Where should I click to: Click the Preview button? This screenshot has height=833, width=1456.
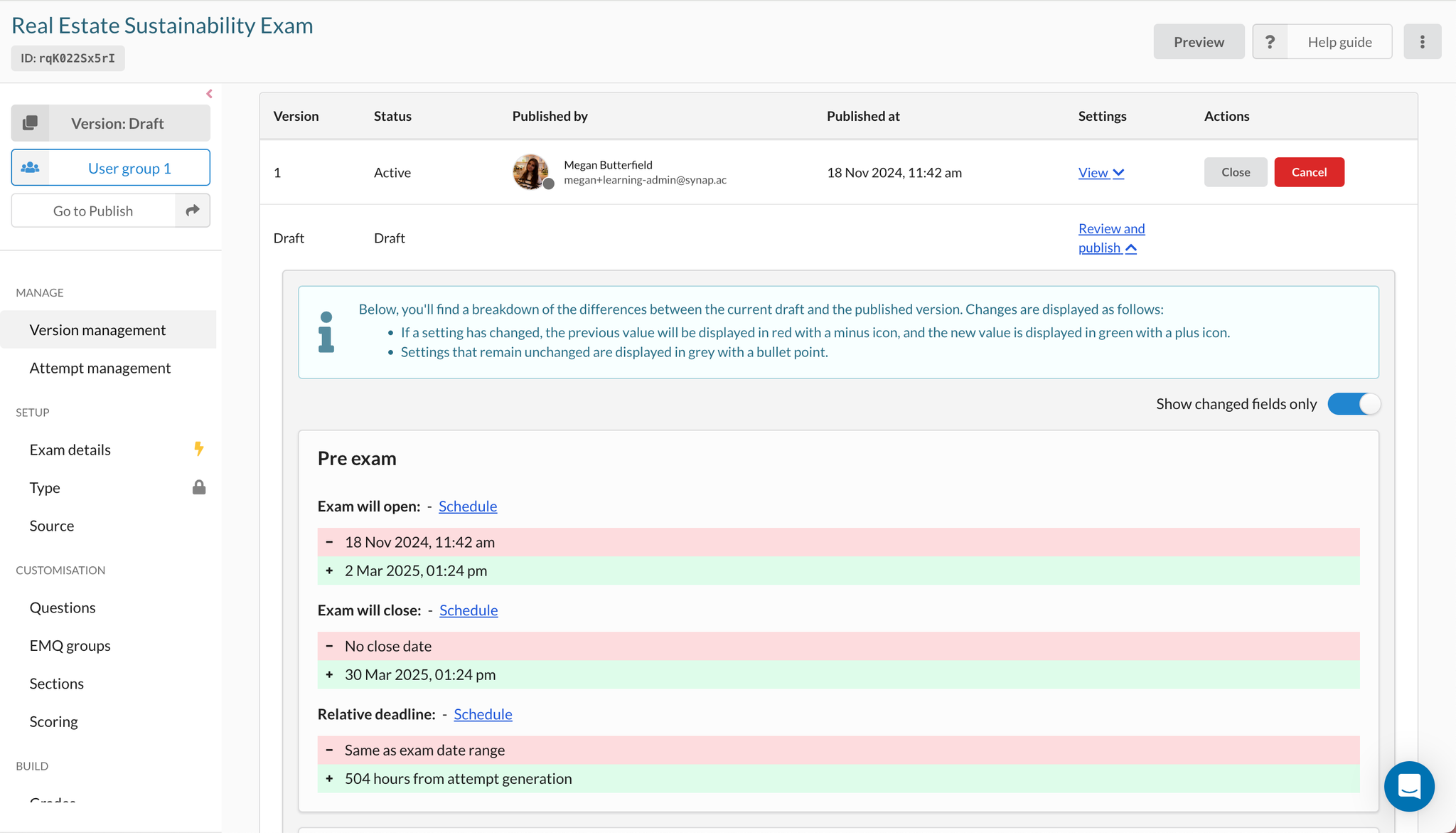coord(1199,41)
